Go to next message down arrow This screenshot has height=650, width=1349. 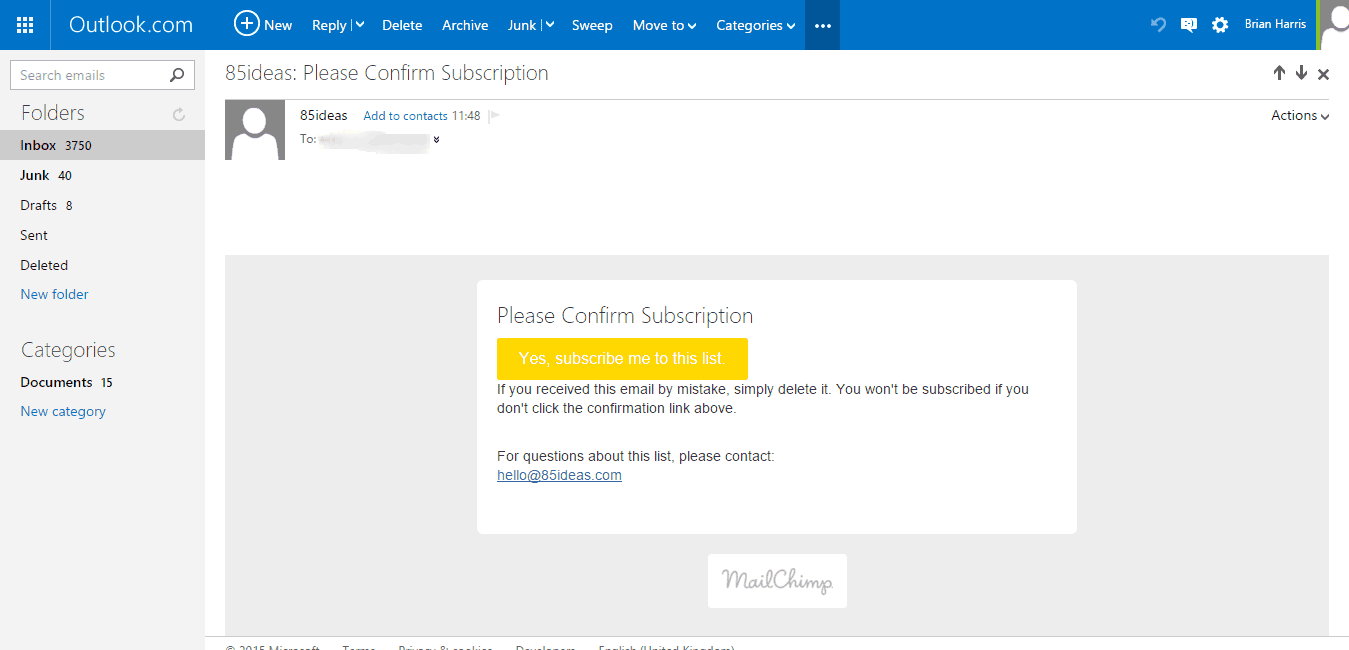click(1301, 73)
